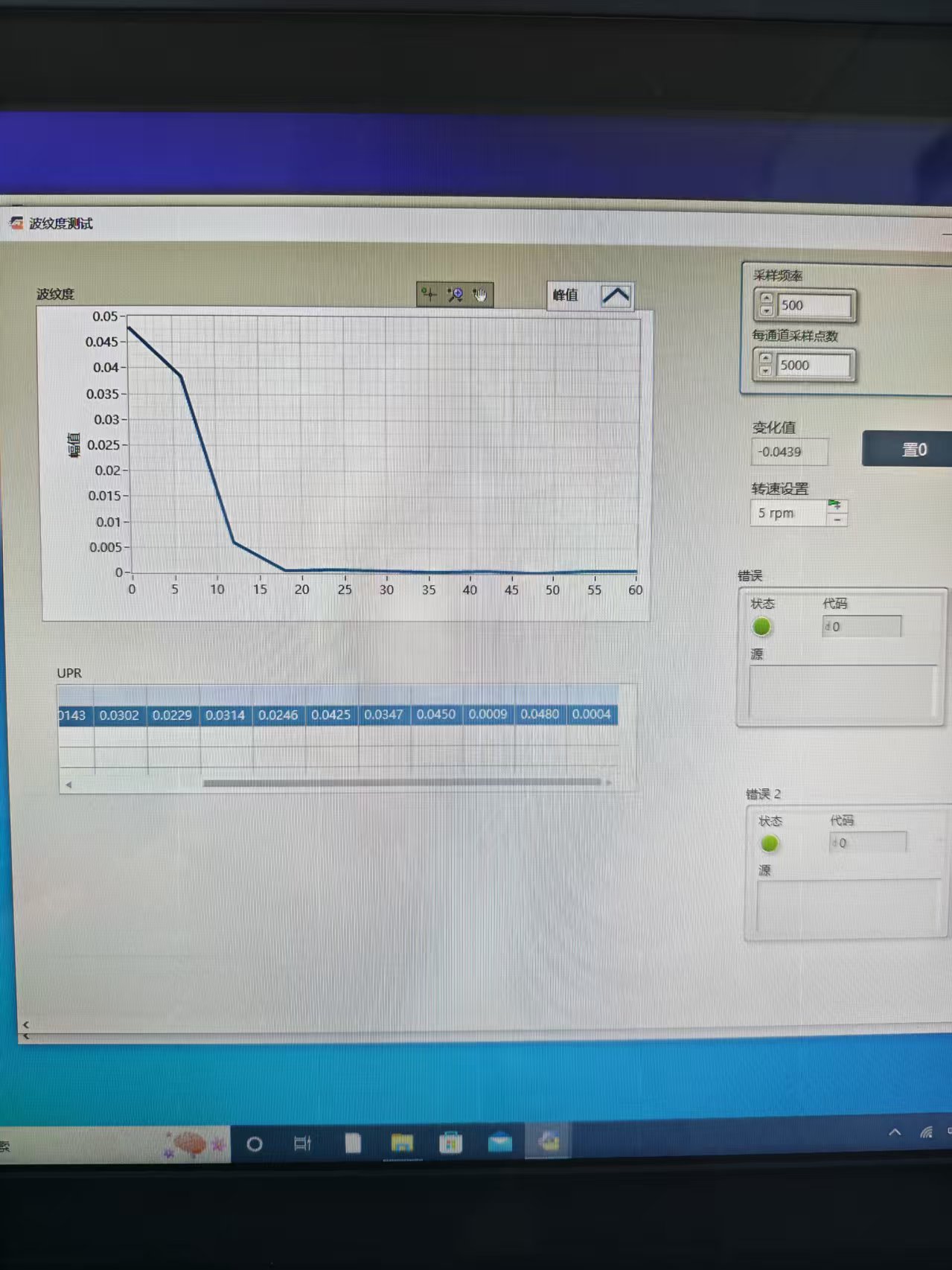Open File Explorer from the taskbar
Viewport: 952px width, 1270px height.
click(402, 1143)
